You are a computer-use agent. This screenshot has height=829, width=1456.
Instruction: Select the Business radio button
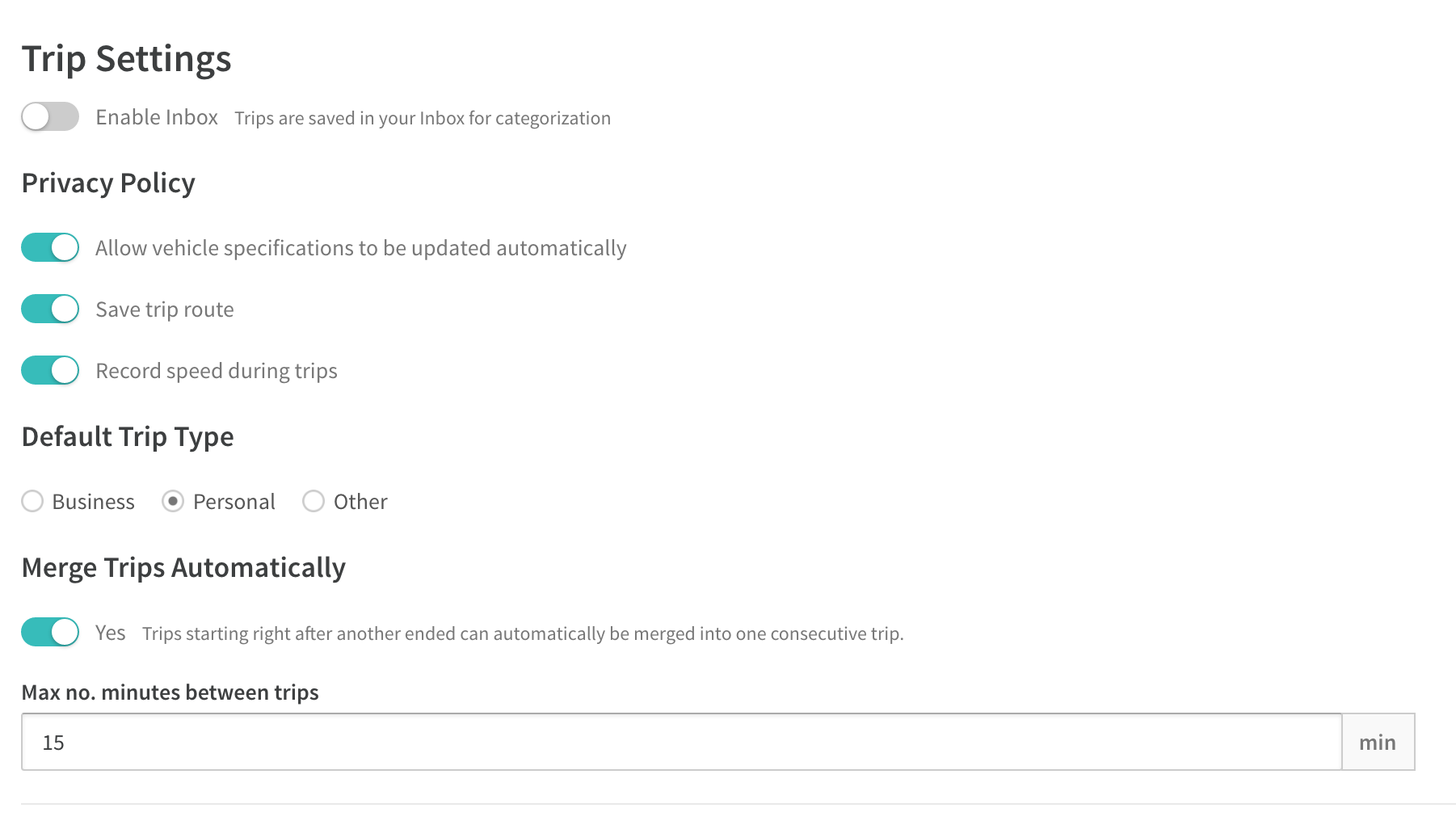click(x=32, y=501)
